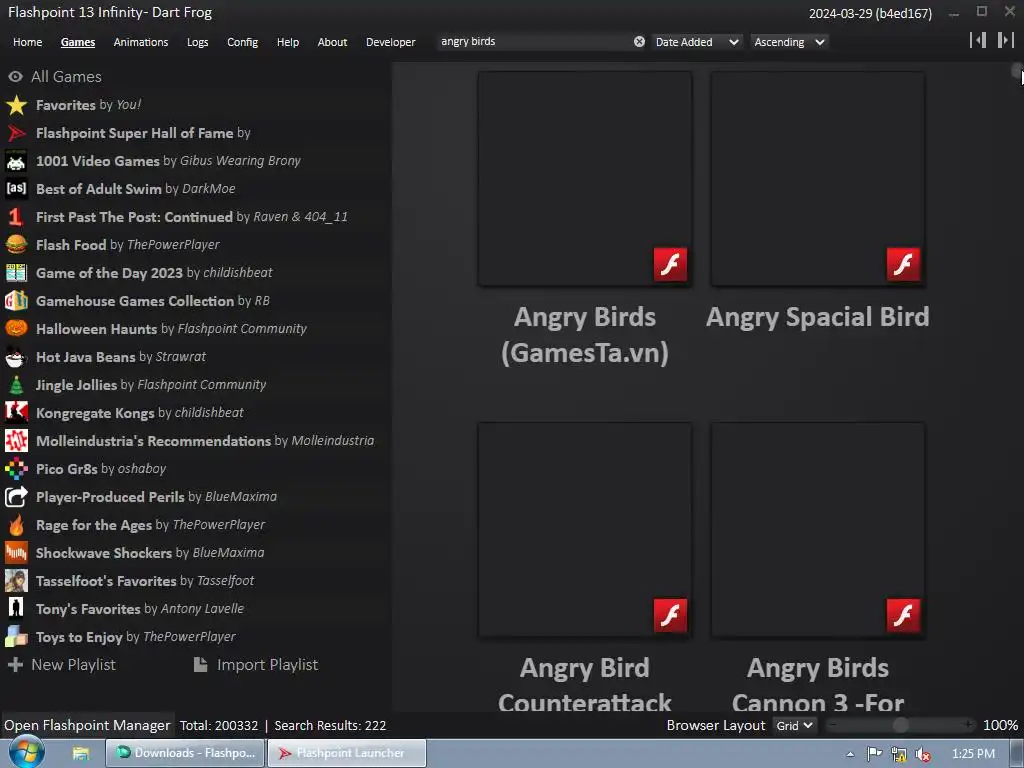Click the Toys to Enjoy icon
The height and width of the screenshot is (768, 1024).
tap(16, 637)
